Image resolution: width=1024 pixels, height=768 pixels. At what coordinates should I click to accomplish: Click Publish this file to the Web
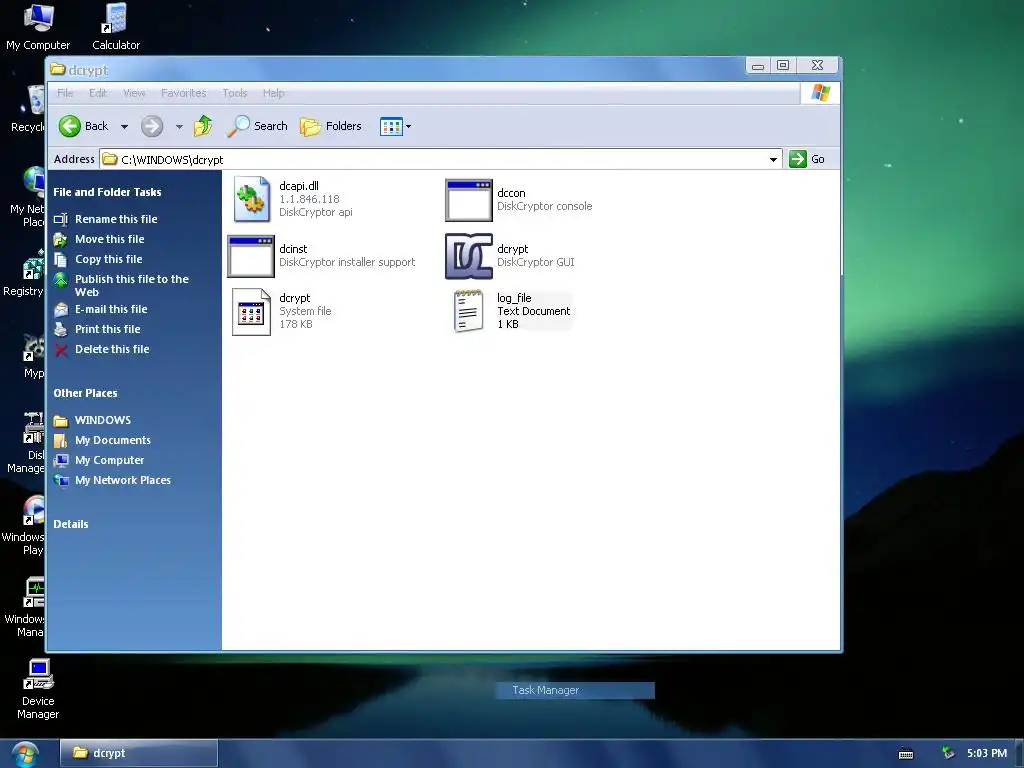click(x=131, y=285)
